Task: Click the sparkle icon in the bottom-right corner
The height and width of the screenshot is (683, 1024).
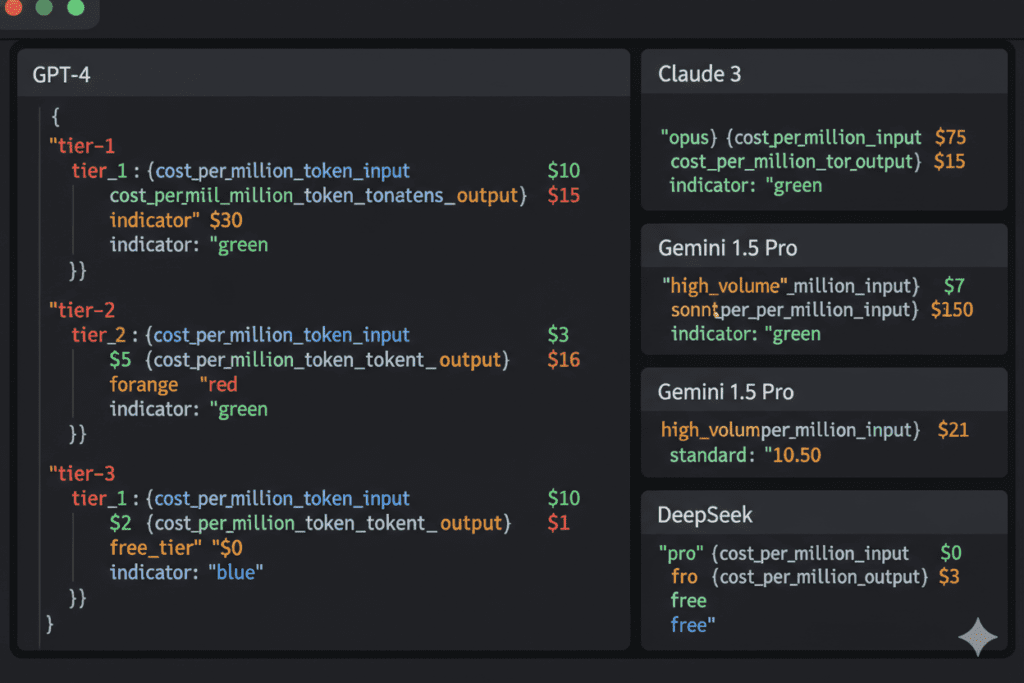Action: 977,637
